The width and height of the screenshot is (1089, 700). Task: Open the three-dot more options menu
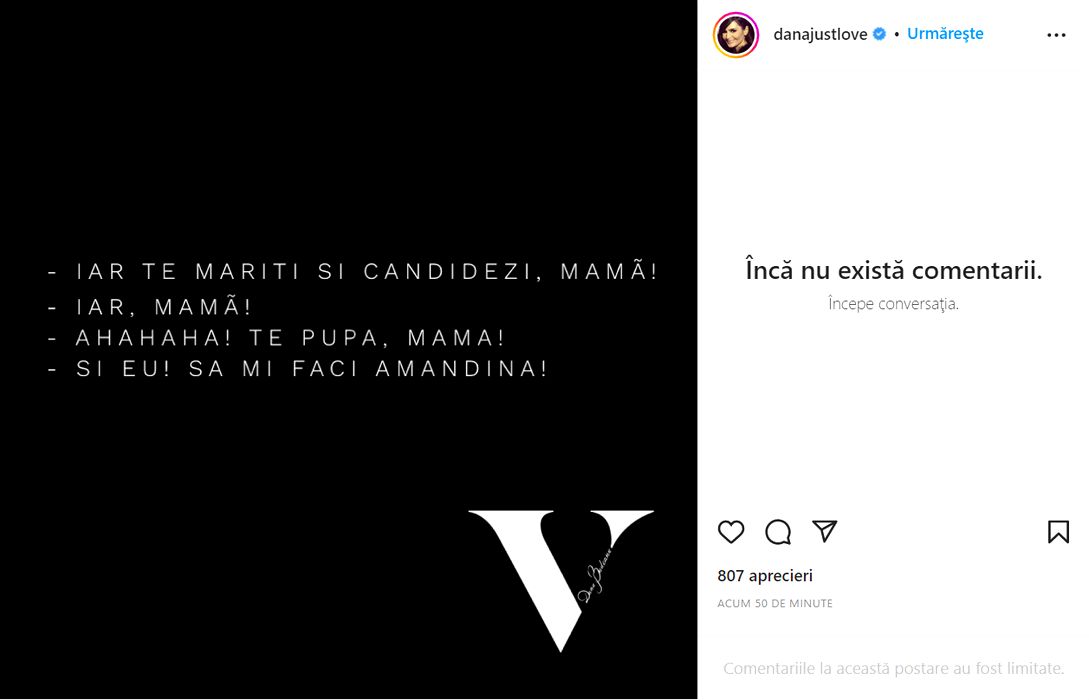tap(1056, 35)
